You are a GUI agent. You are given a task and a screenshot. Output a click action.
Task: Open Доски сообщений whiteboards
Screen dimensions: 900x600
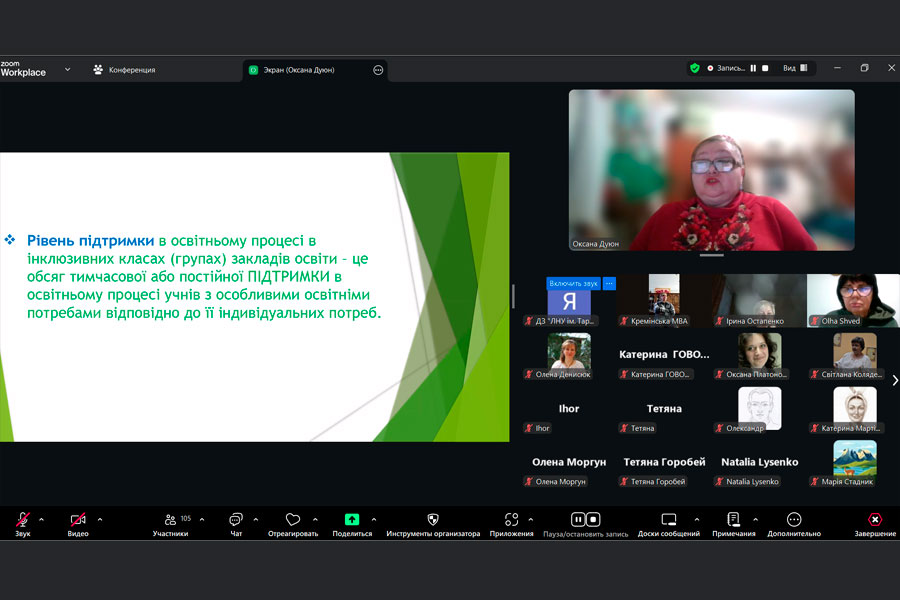pyautogui.click(x=669, y=520)
